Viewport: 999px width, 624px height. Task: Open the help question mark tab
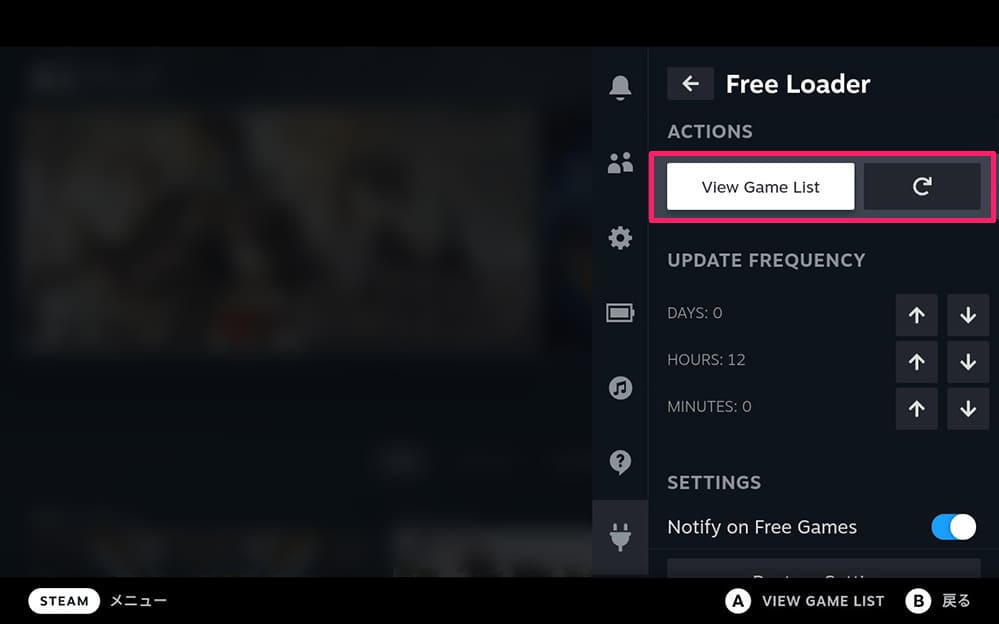coord(620,462)
